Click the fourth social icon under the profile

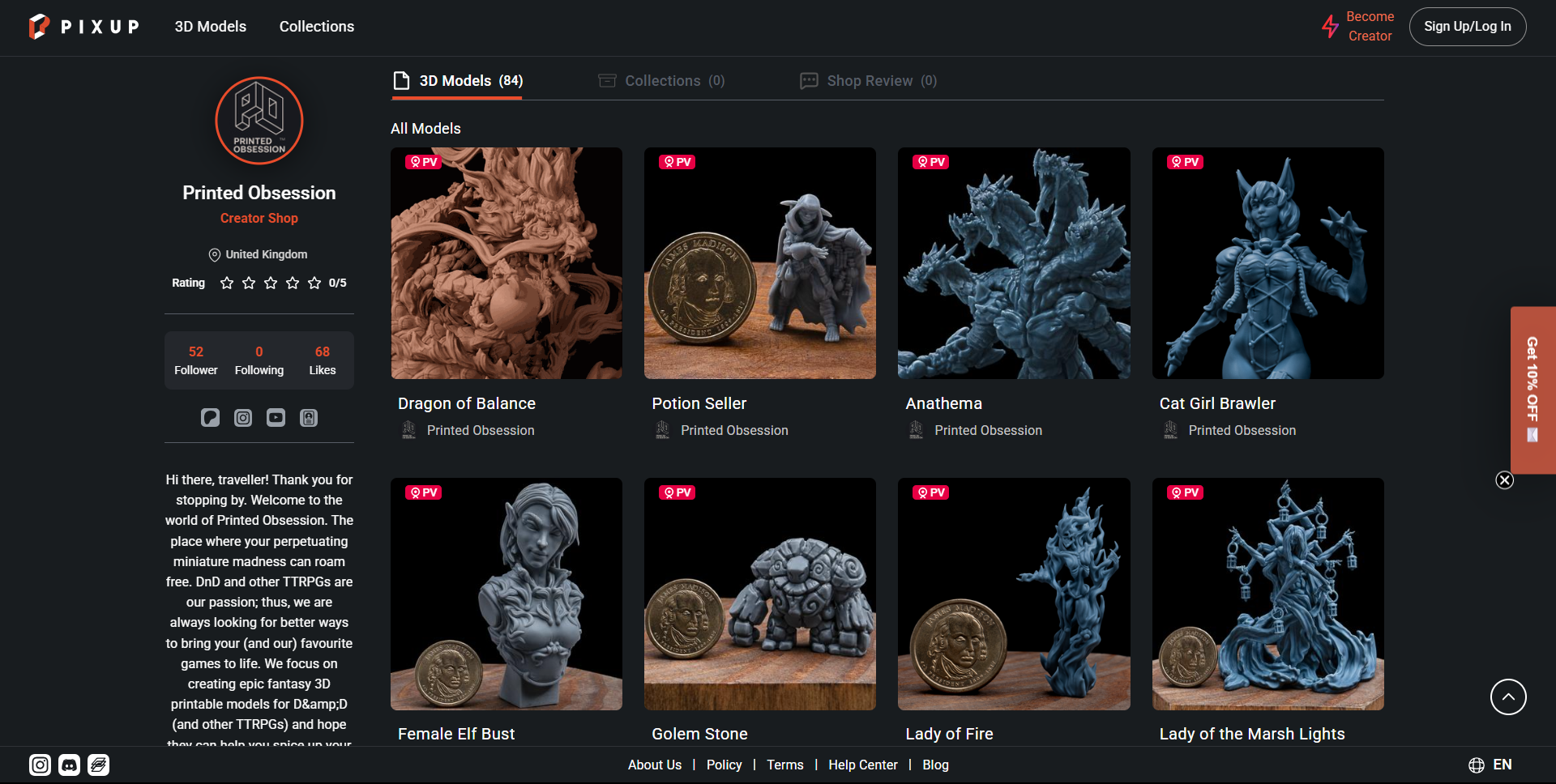click(308, 418)
